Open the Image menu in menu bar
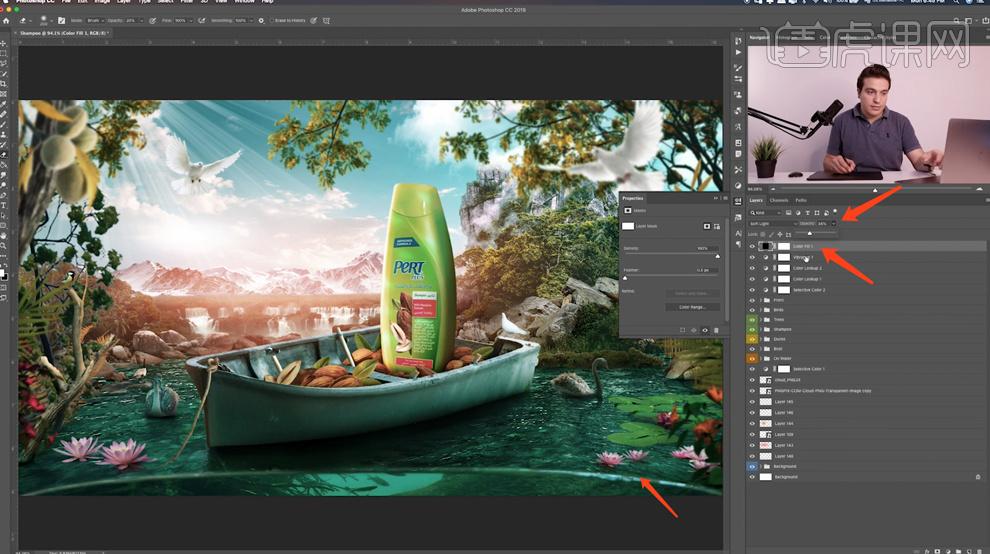990x554 pixels. 102,2
